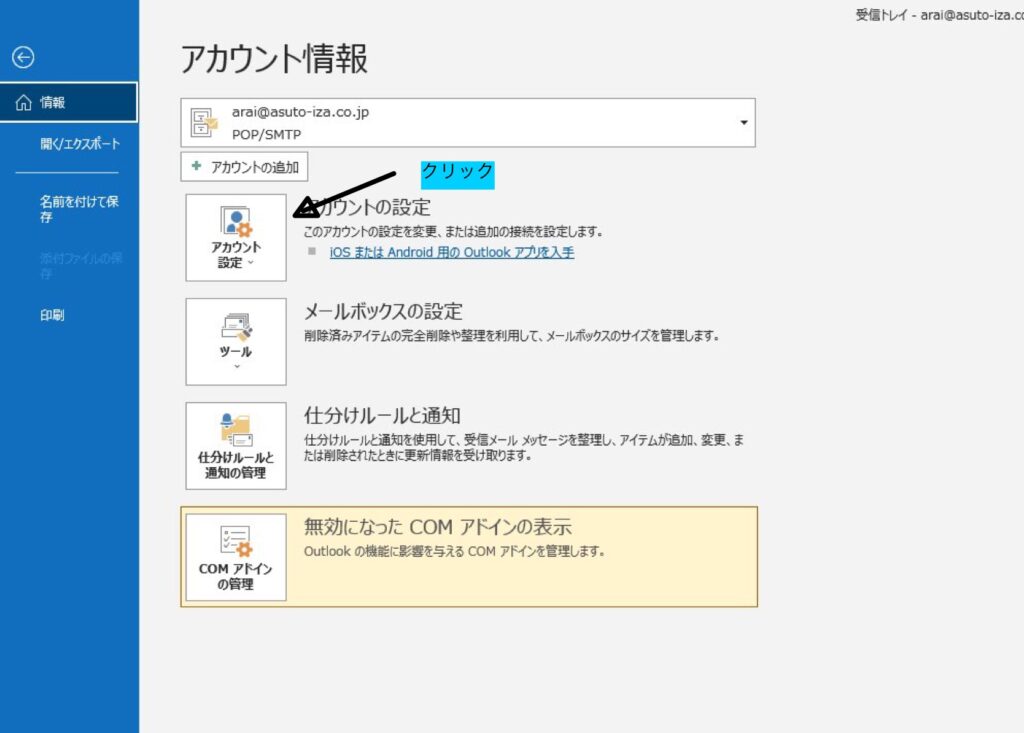This screenshot has height=733, width=1024.
Task: Open 仕分けルールと通知の管理 via its icon
Action: pyautogui.click(x=236, y=428)
